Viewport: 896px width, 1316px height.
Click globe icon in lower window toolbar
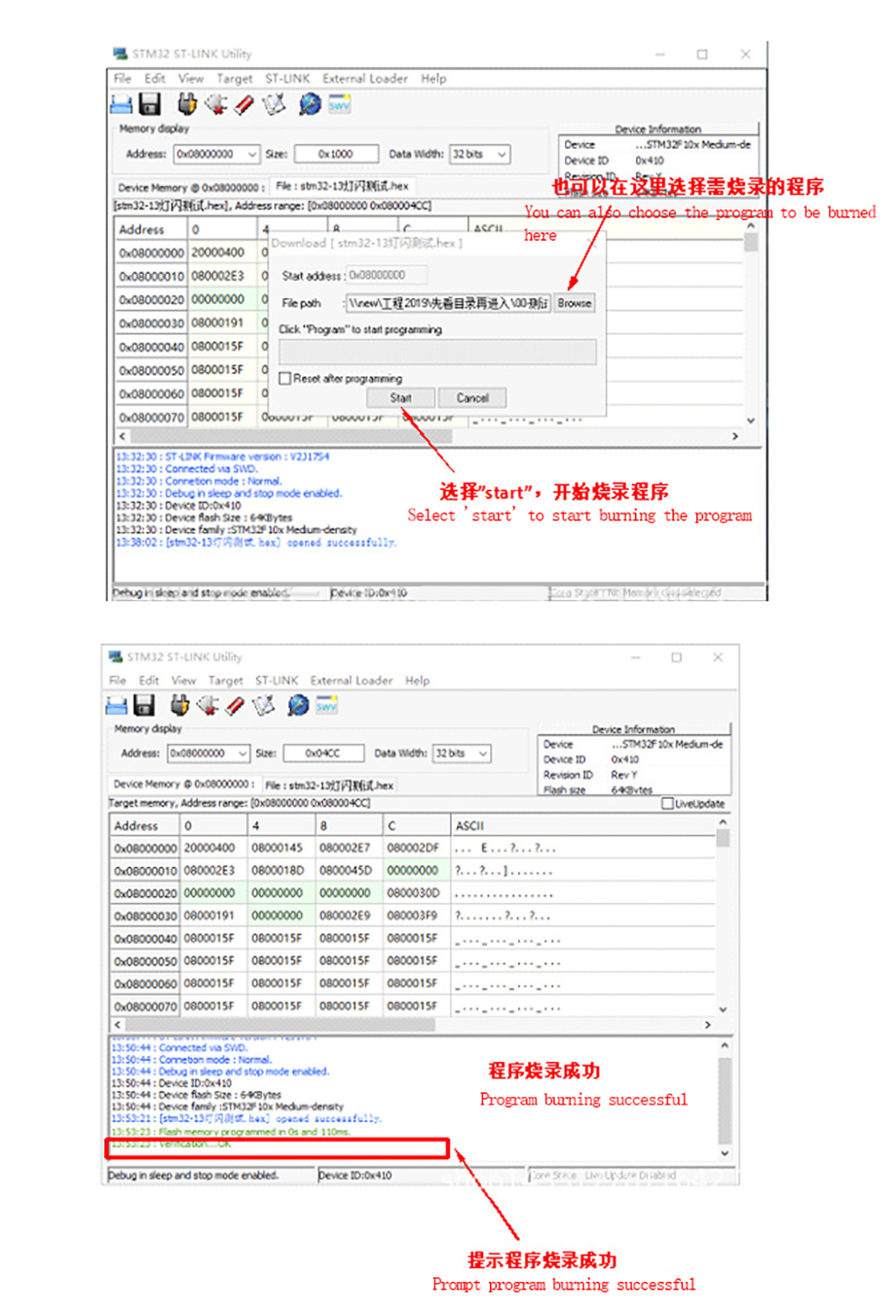pyautogui.click(x=298, y=705)
